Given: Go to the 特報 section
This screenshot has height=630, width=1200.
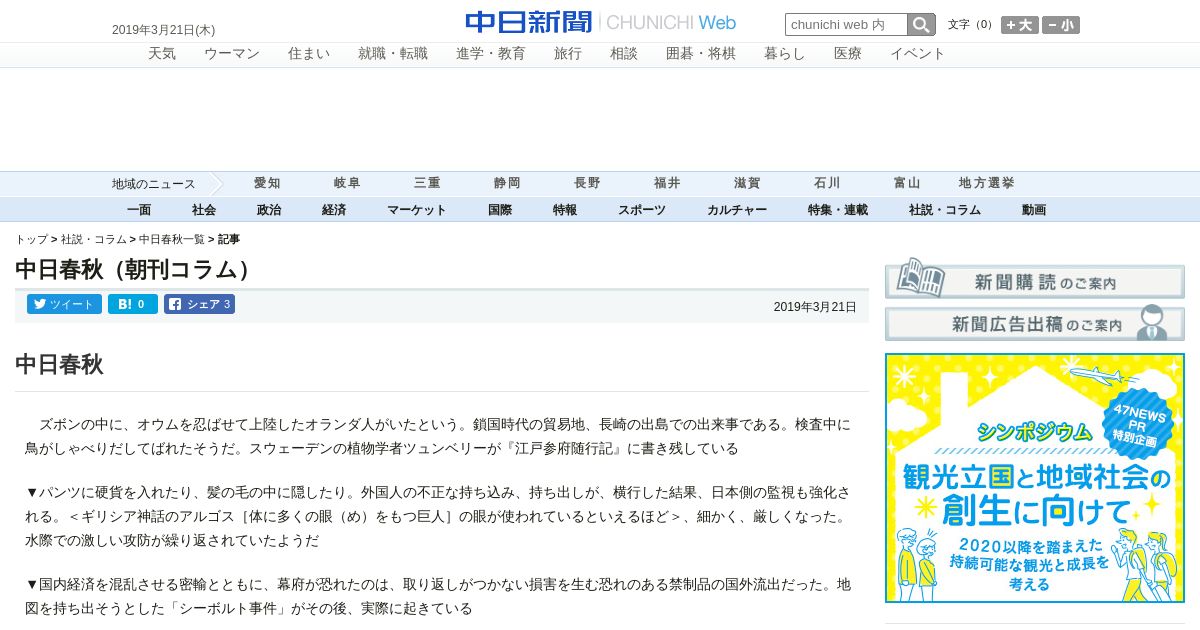Looking at the screenshot, I should pos(565,210).
